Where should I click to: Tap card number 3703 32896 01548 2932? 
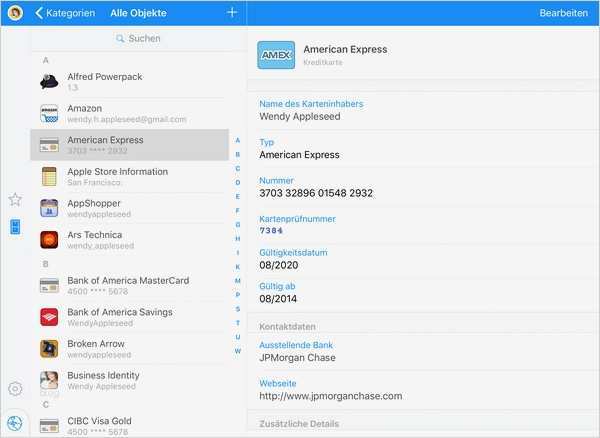pos(316,193)
